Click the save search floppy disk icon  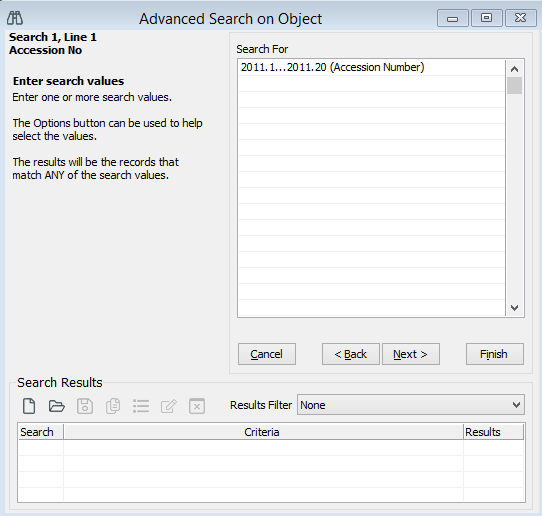pos(85,406)
